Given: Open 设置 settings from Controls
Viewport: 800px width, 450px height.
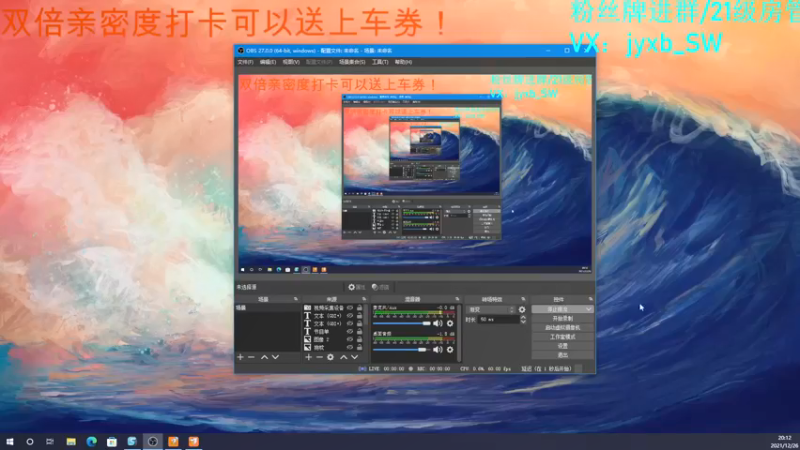Looking at the screenshot, I should [562, 346].
